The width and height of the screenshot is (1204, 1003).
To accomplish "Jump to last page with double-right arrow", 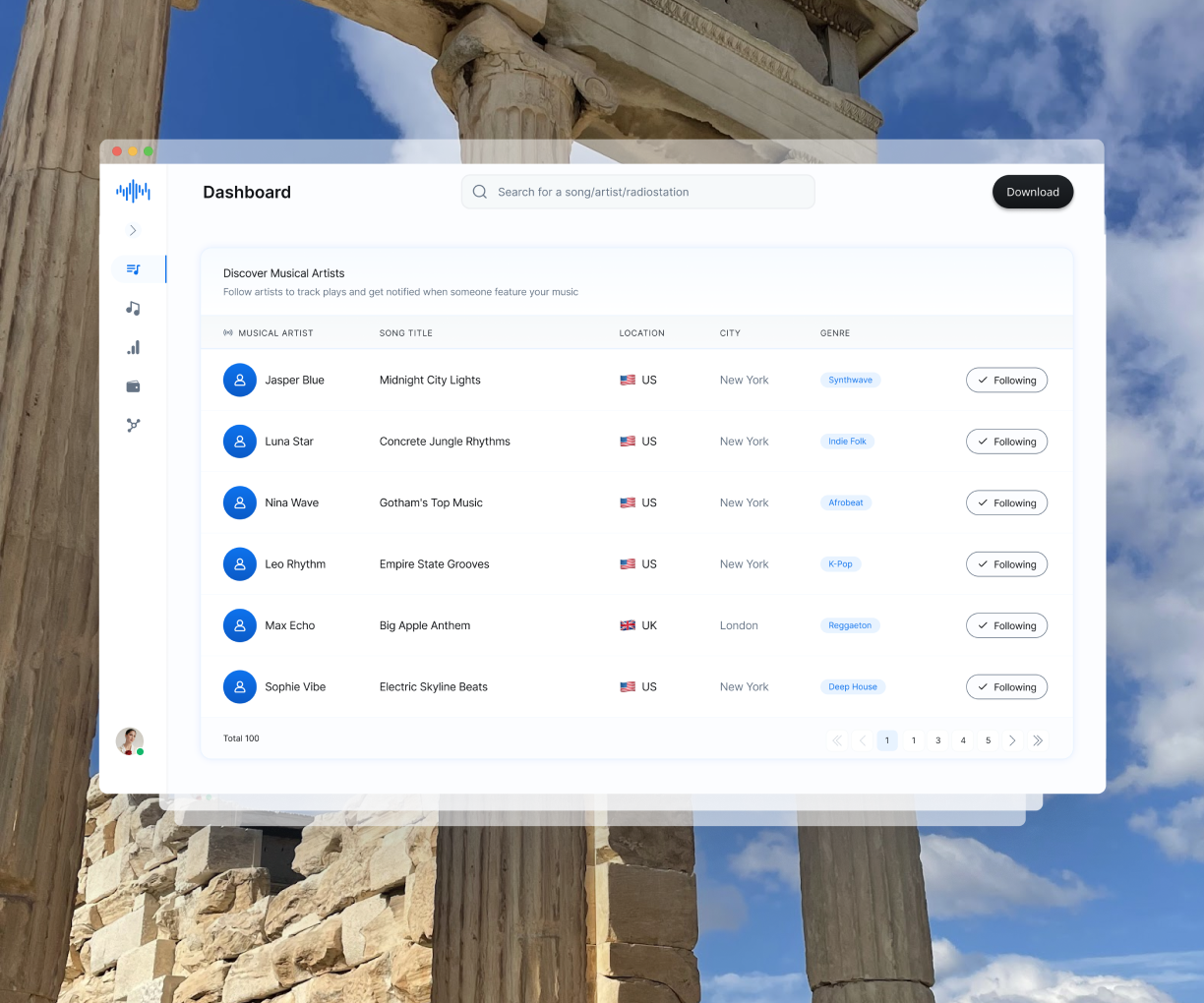I will [x=1038, y=740].
